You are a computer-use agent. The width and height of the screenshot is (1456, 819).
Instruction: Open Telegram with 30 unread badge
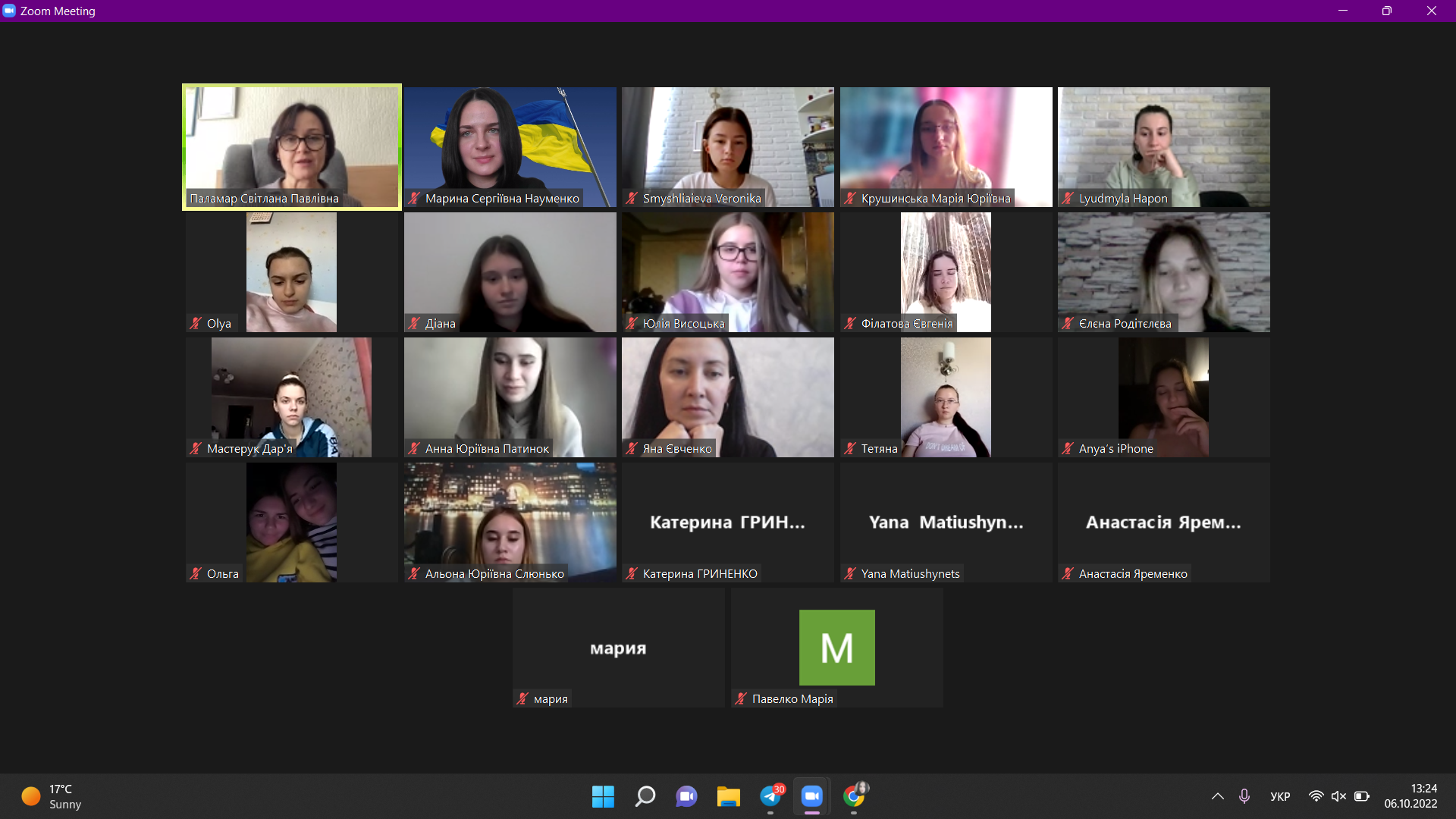coord(770,796)
